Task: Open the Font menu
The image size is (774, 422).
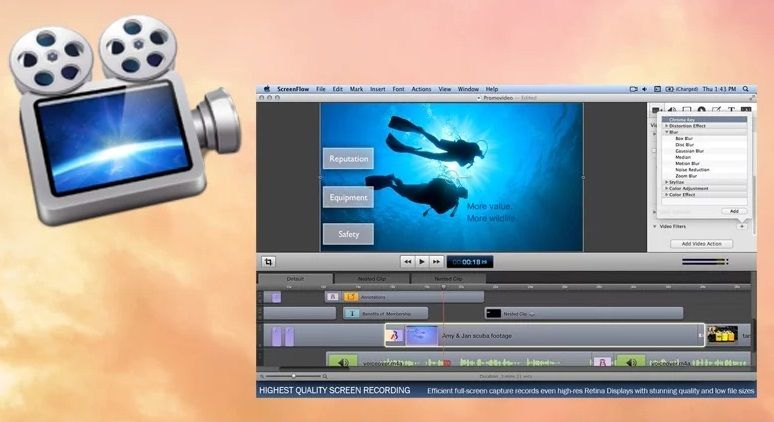Action: tap(398, 89)
